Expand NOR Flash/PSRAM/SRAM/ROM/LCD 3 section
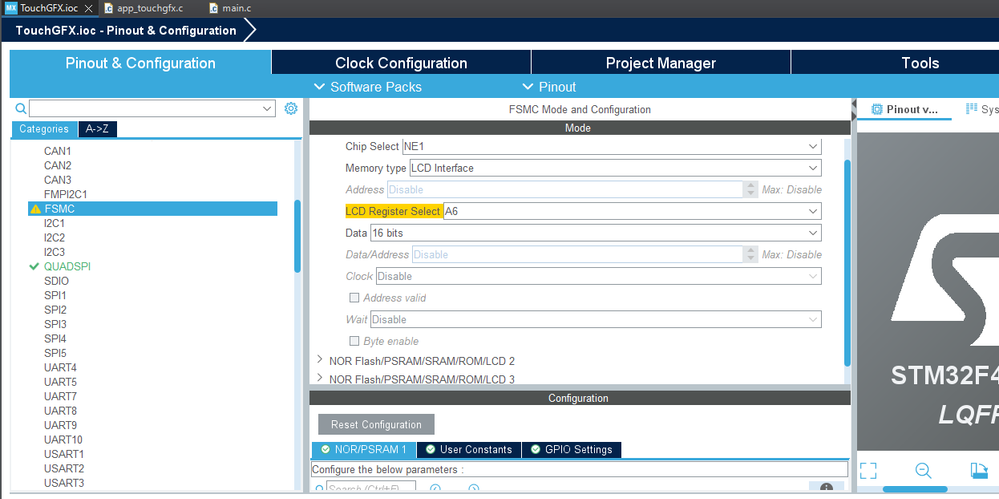The width and height of the screenshot is (999, 499). pos(320,379)
